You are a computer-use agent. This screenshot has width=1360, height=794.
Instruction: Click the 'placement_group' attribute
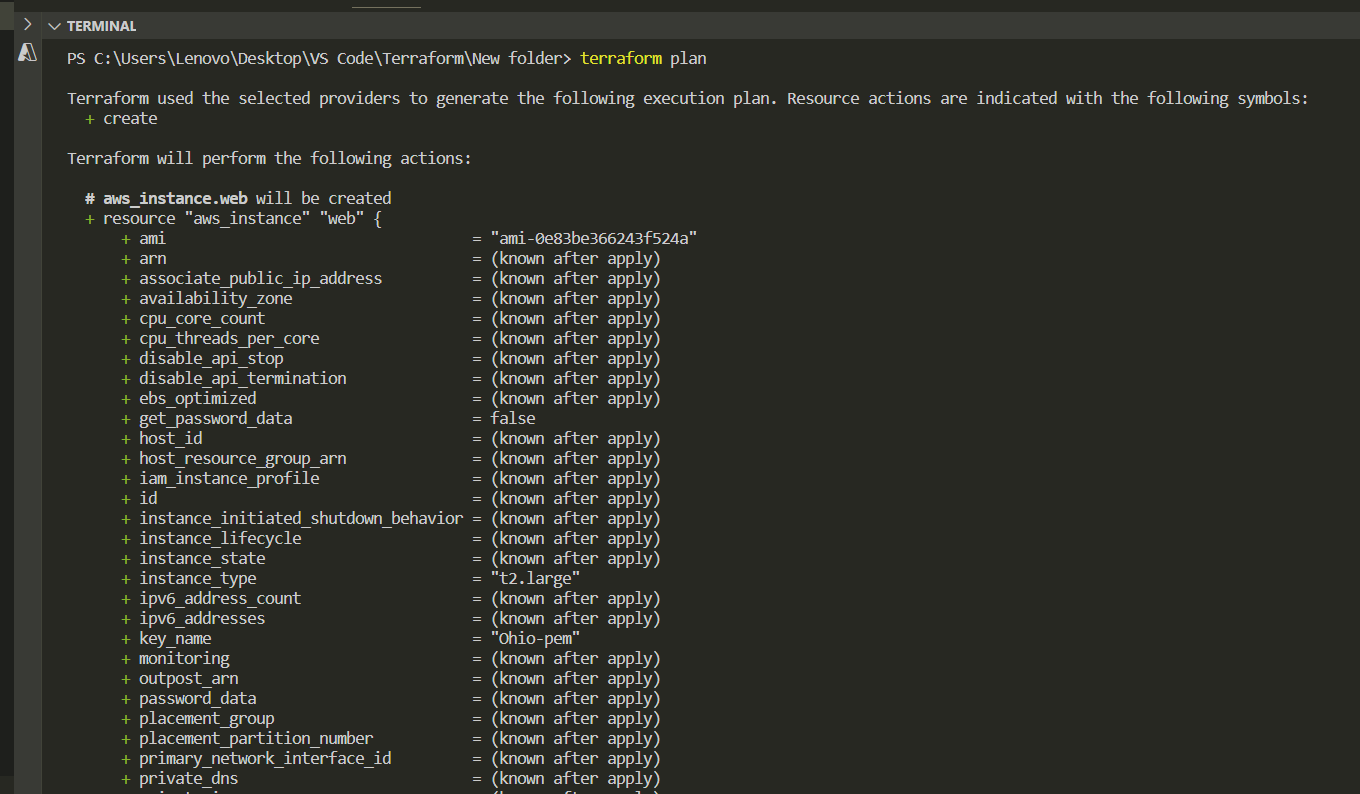[206, 718]
